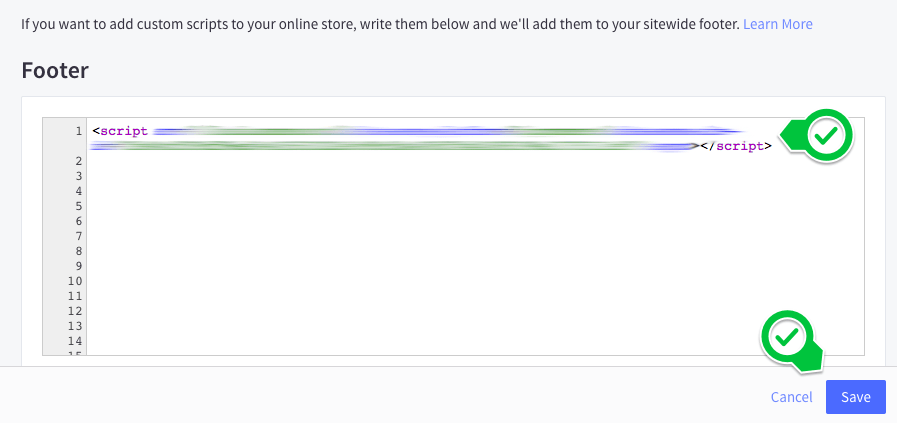Viewport: 897px width, 423px height.
Task: Cancel the footer script changes
Action: [x=791, y=397]
